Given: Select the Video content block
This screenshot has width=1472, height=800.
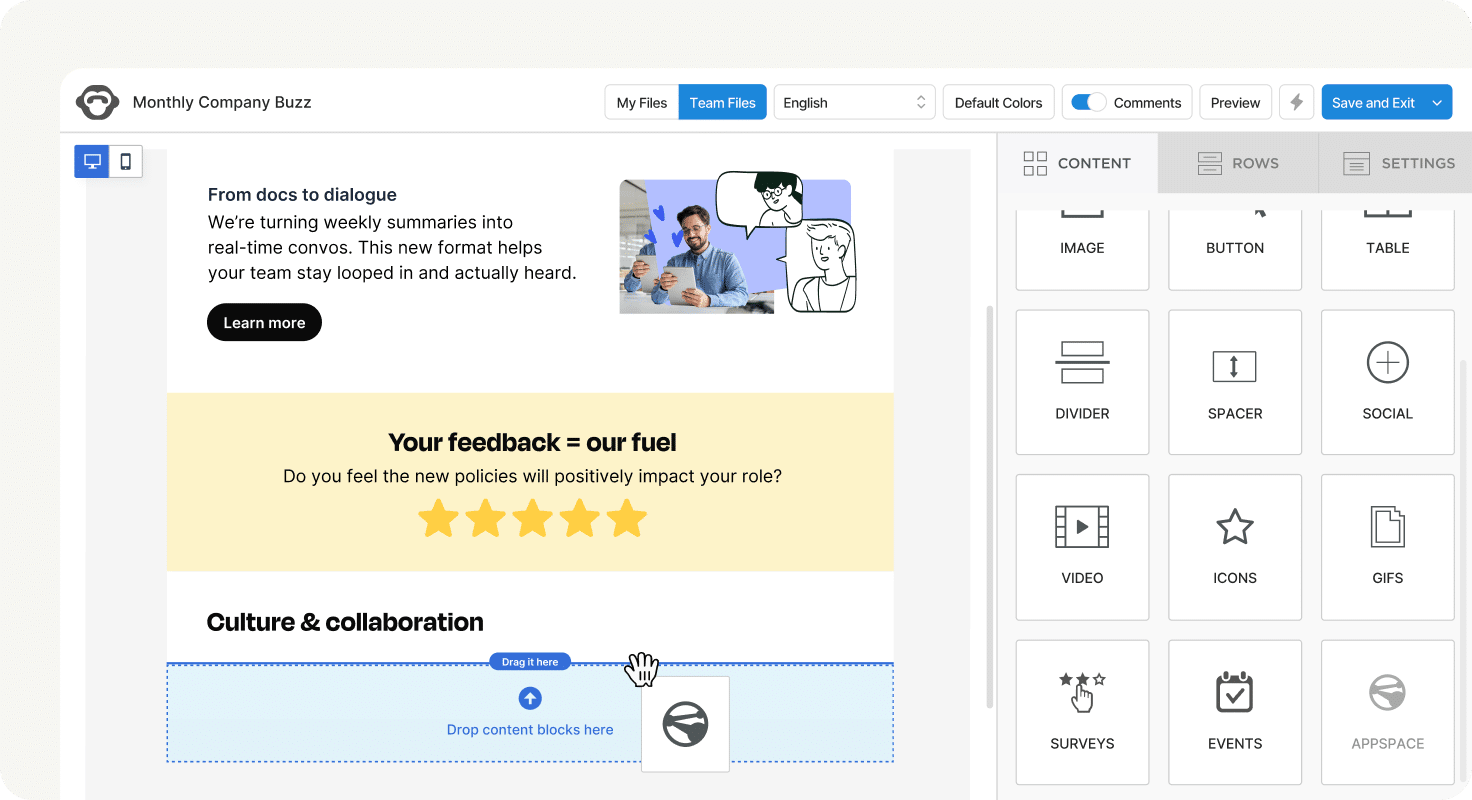Looking at the screenshot, I should click(x=1082, y=547).
